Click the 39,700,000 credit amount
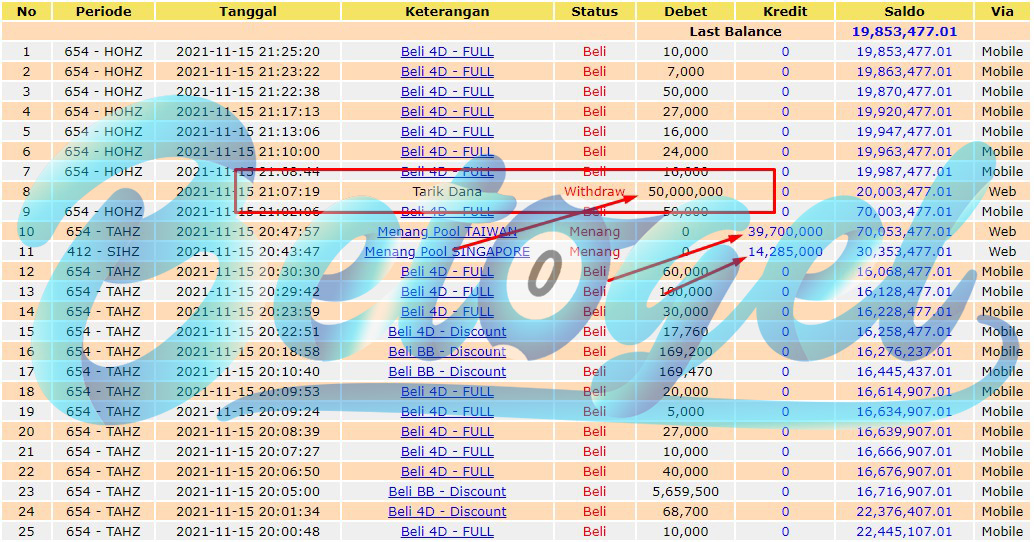The height and width of the screenshot is (542, 1034). pos(785,231)
